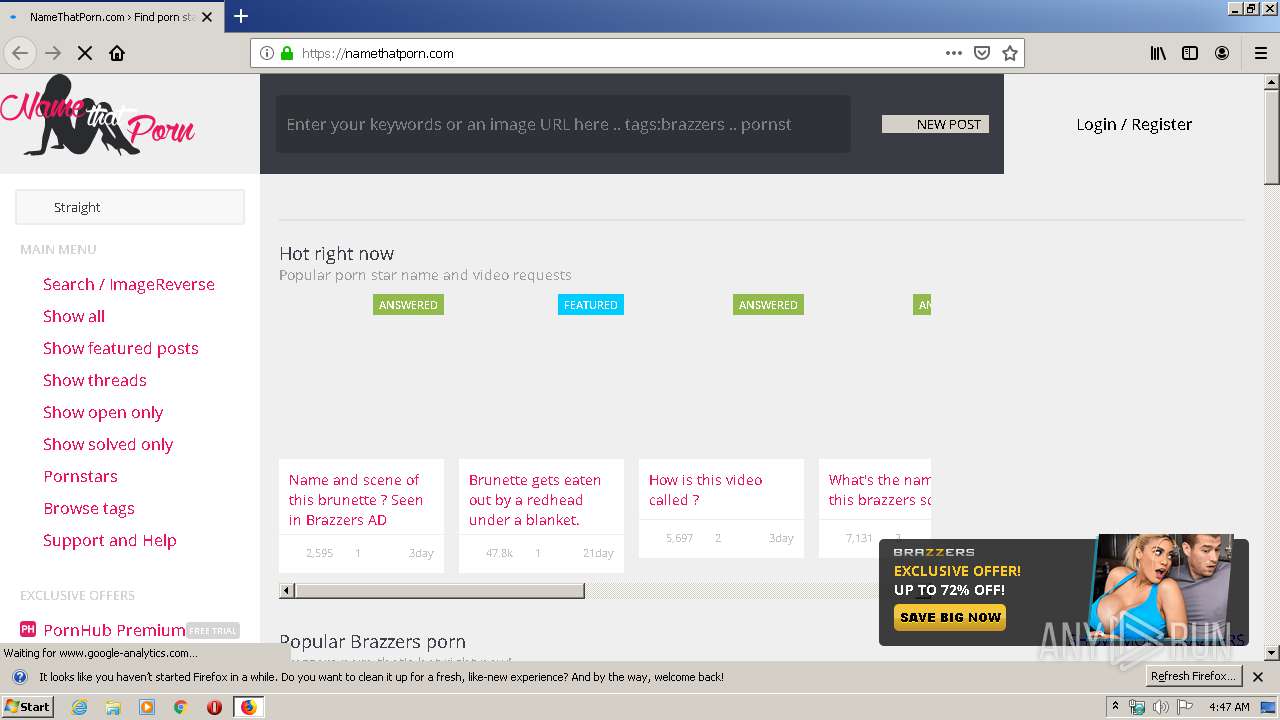The height and width of the screenshot is (720, 1280).
Task: Click the 'Hot right now' heading
Action: [x=337, y=254]
